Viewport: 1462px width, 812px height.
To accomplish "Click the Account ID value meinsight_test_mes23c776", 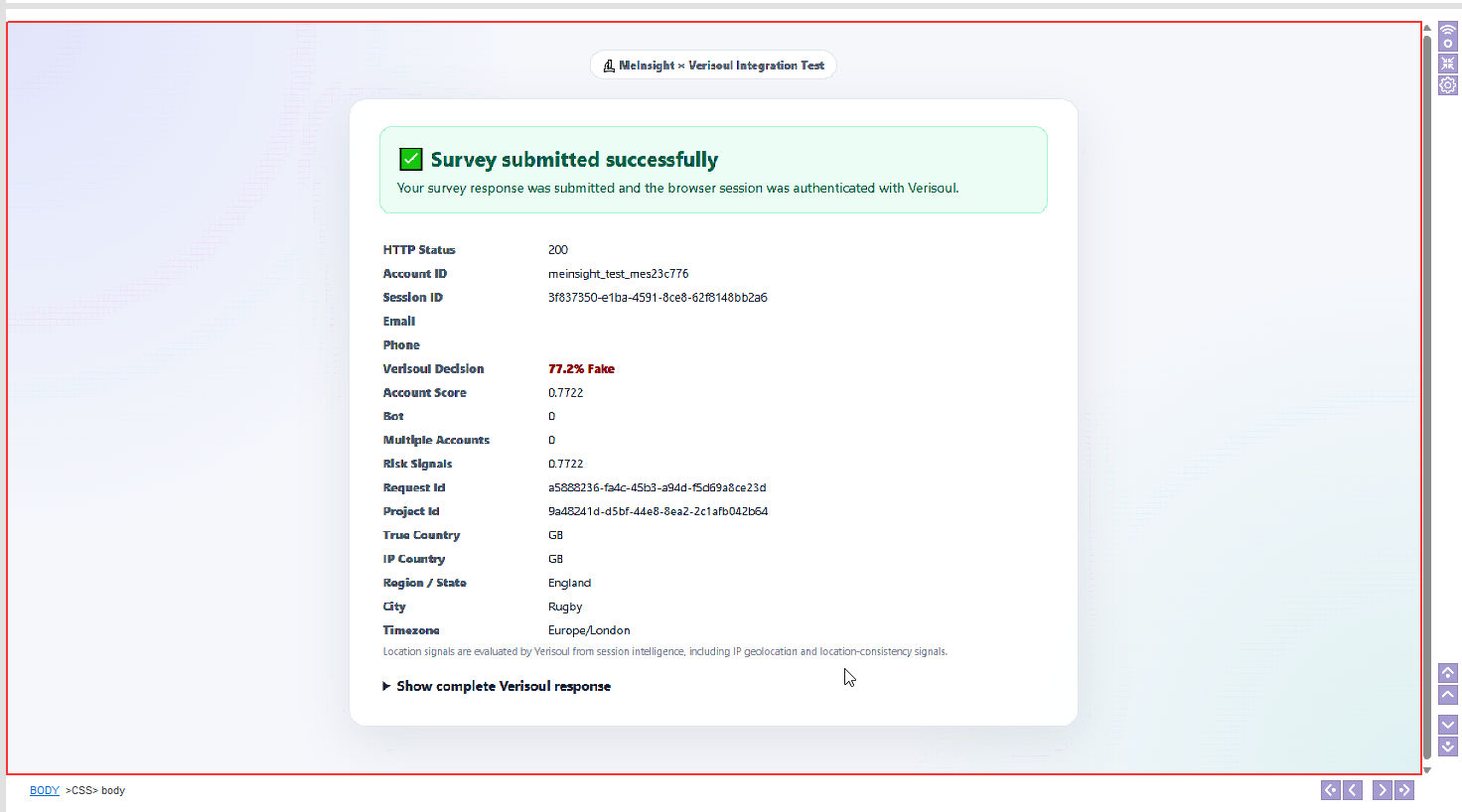I will (x=618, y=274).
